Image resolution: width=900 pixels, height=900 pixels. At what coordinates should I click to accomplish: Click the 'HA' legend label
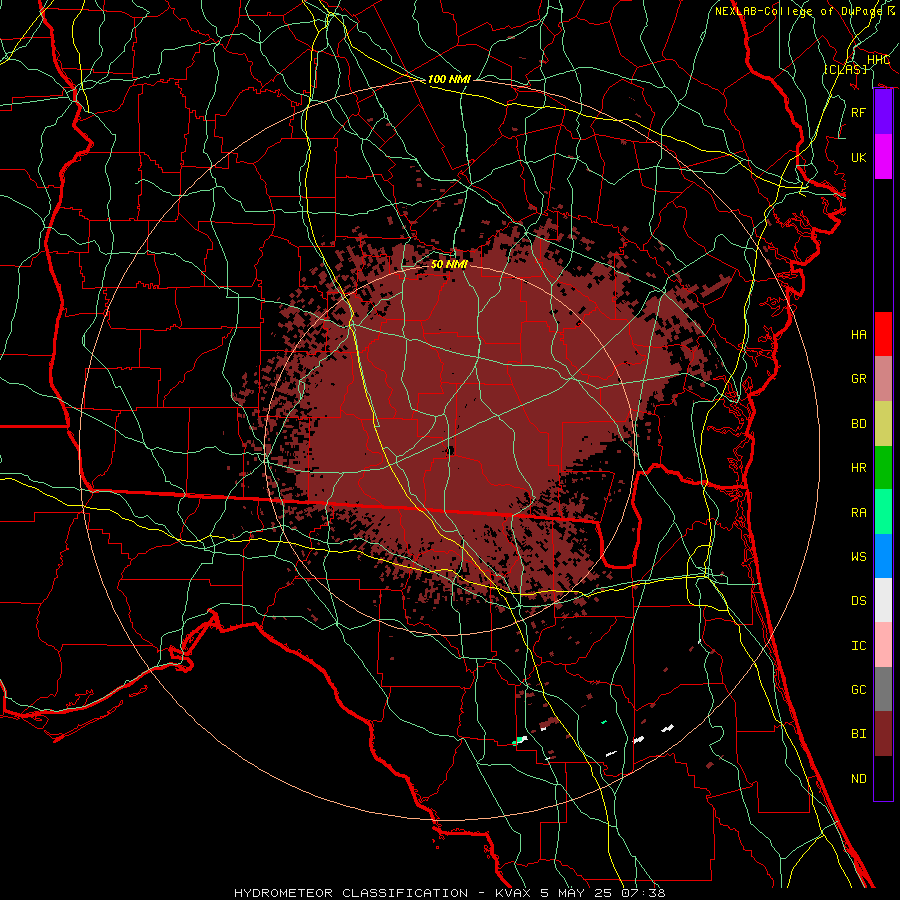859,335
